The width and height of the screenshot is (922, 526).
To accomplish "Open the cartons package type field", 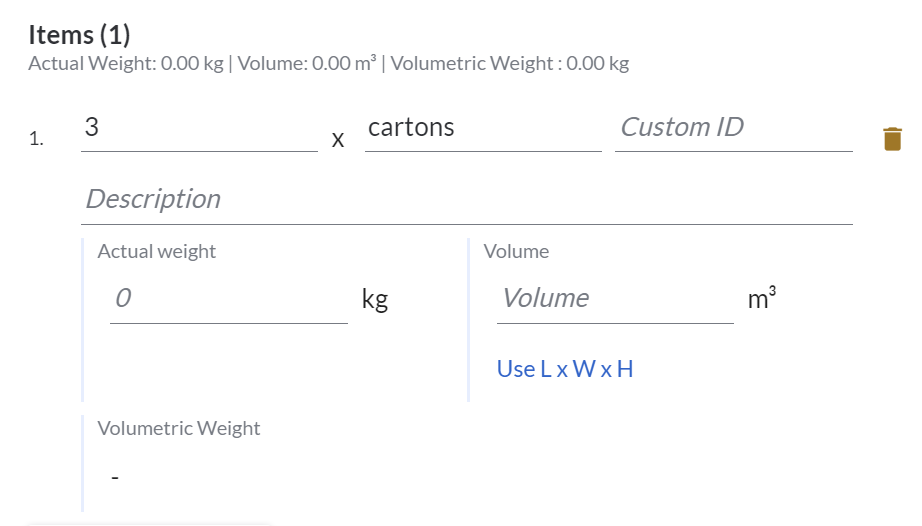I will pyautogui.click(x=482, y=129).
